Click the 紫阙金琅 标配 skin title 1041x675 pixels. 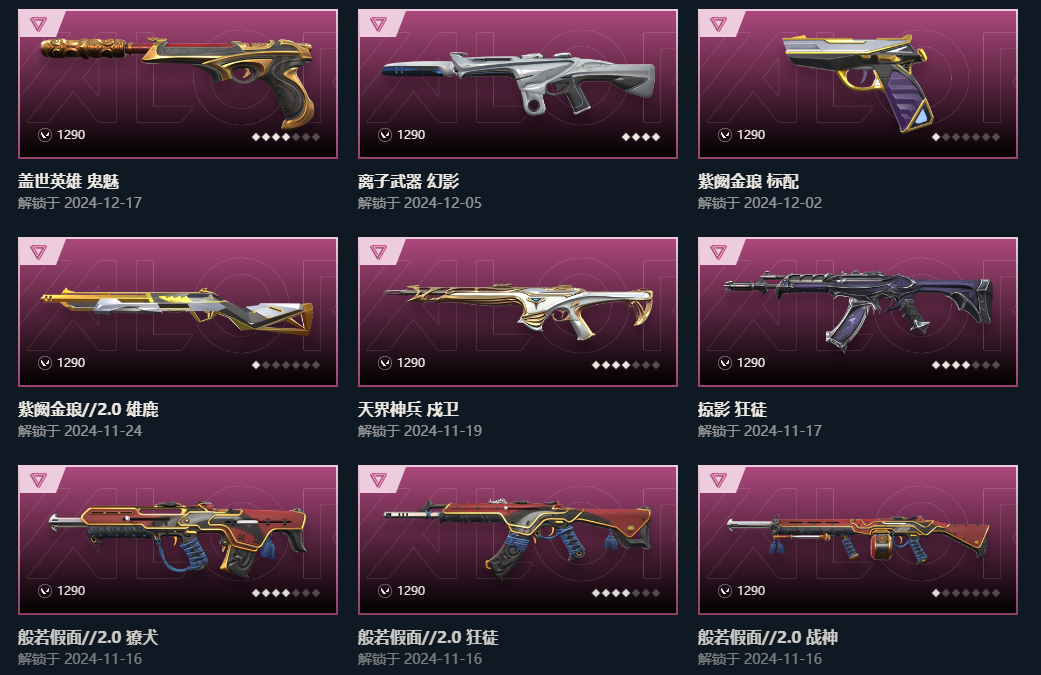(x=748, y=181)
